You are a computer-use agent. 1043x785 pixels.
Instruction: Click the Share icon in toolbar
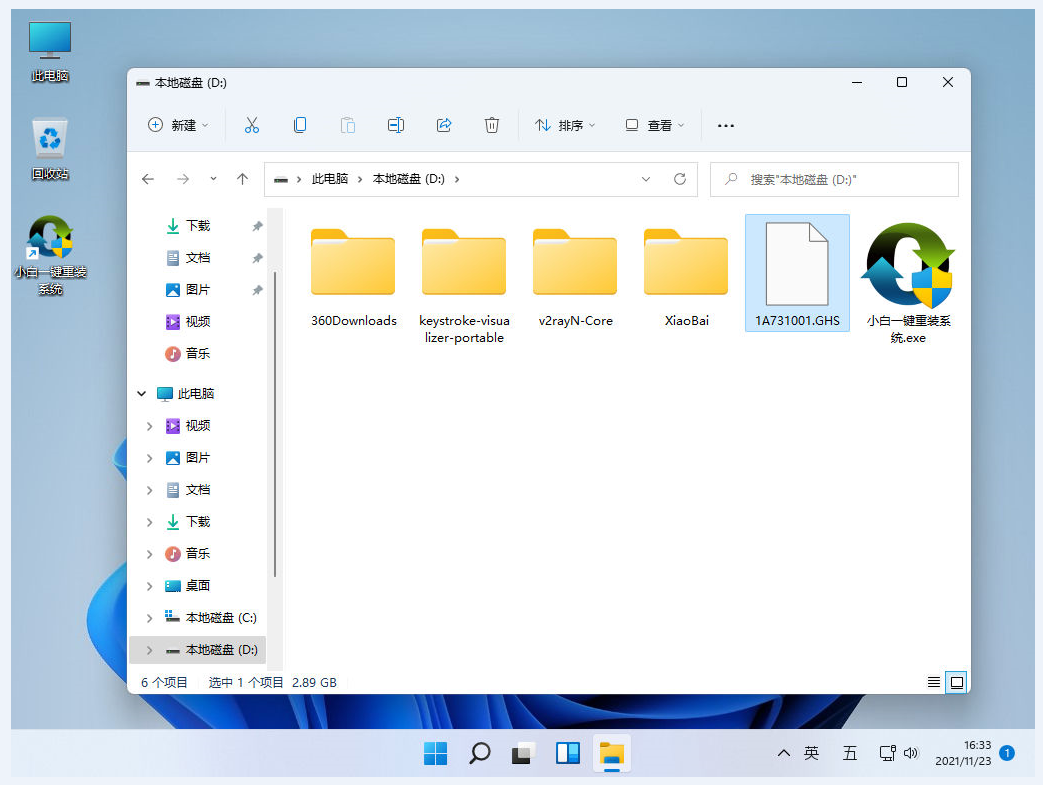[x=444, y=125]
